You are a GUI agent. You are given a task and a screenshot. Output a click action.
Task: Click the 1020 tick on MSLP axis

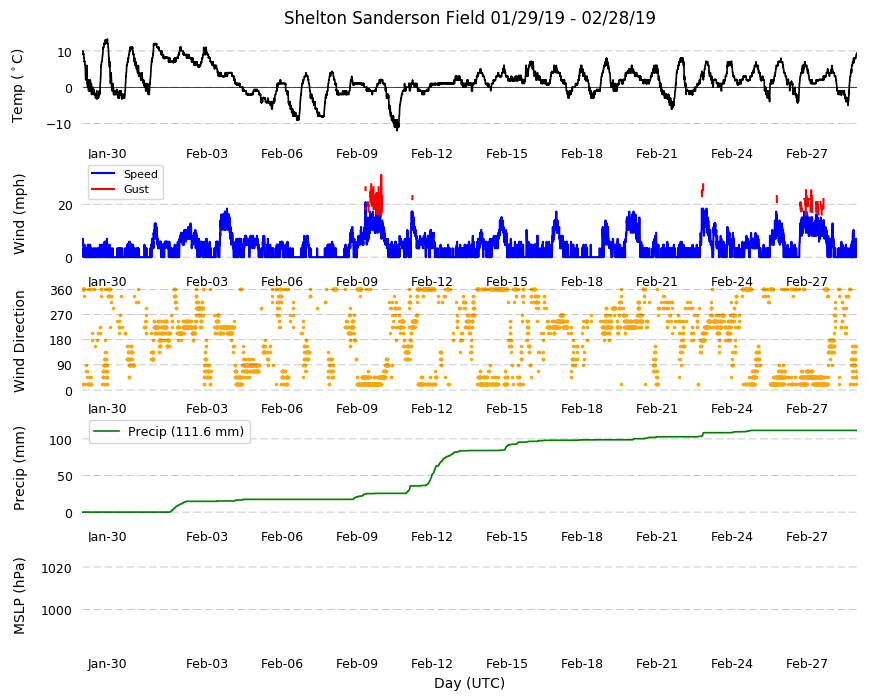56,568
